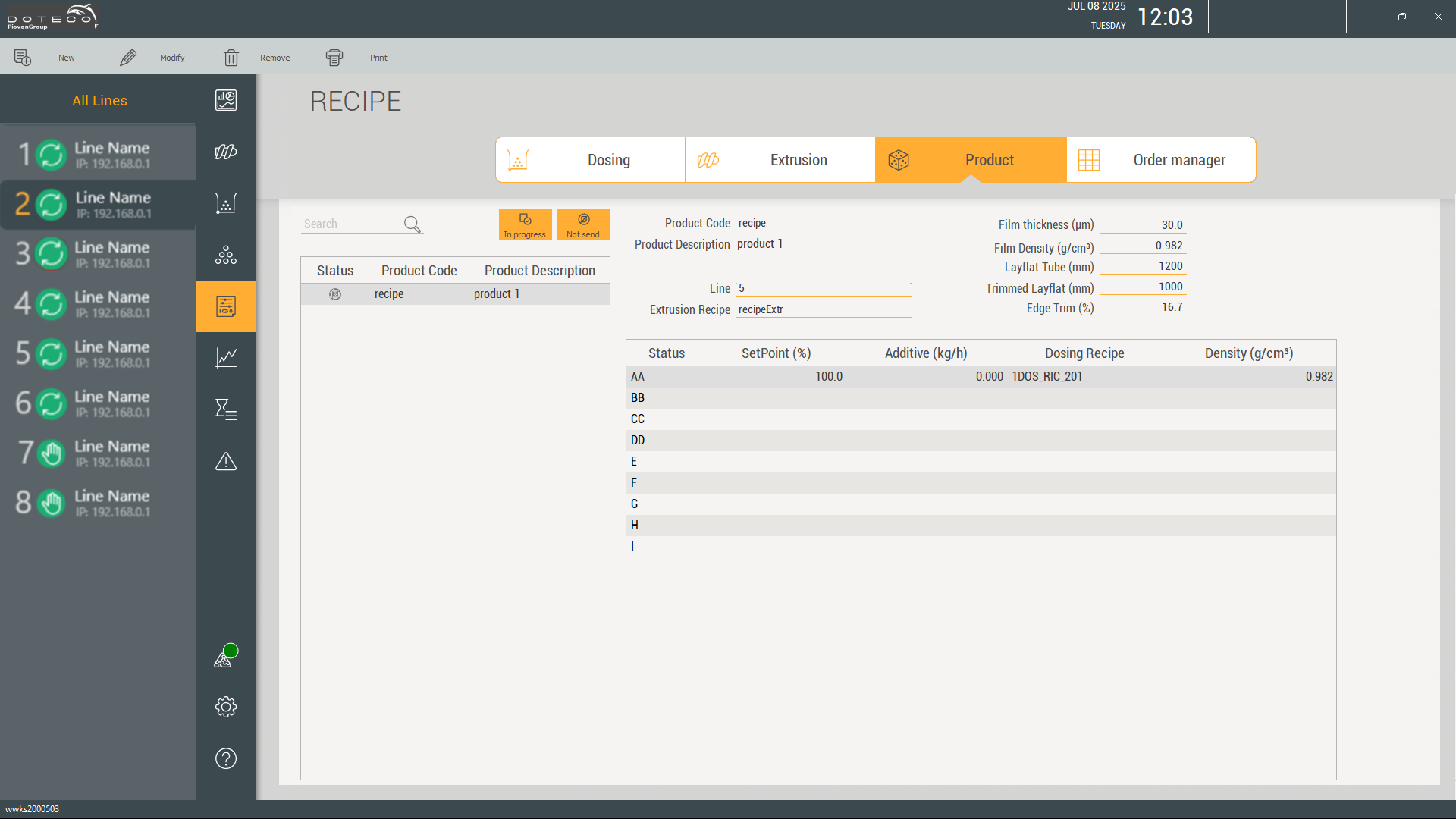Open the extrusion screw icon in sidebar

click(225, 152)
